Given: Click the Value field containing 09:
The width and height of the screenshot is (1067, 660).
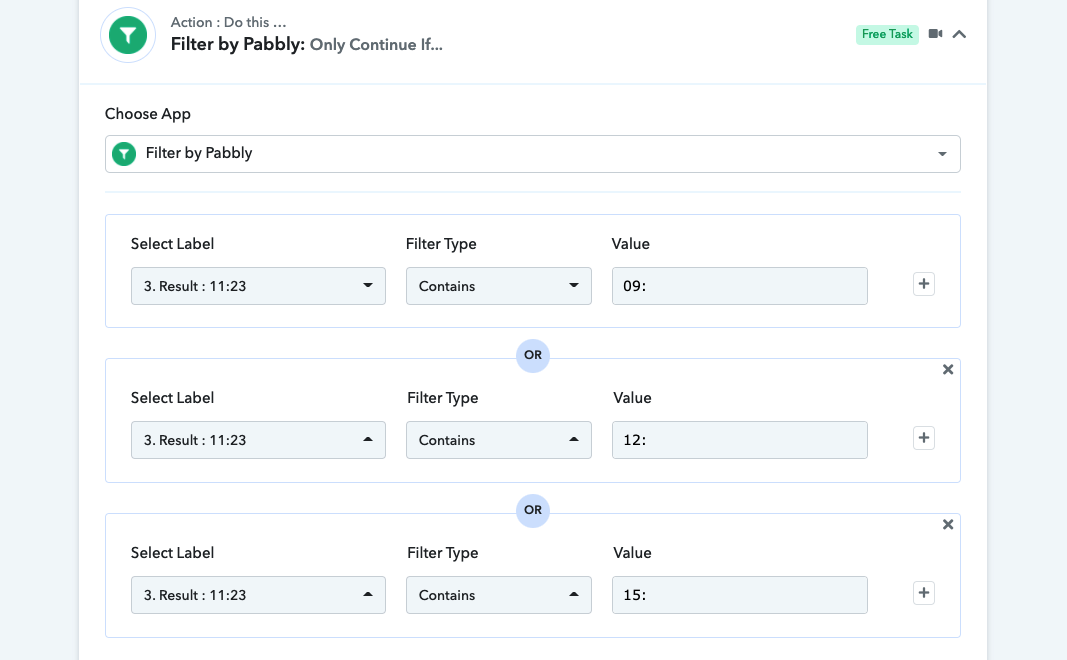Looking at the screenshot, I should click(x=740, y=286).
